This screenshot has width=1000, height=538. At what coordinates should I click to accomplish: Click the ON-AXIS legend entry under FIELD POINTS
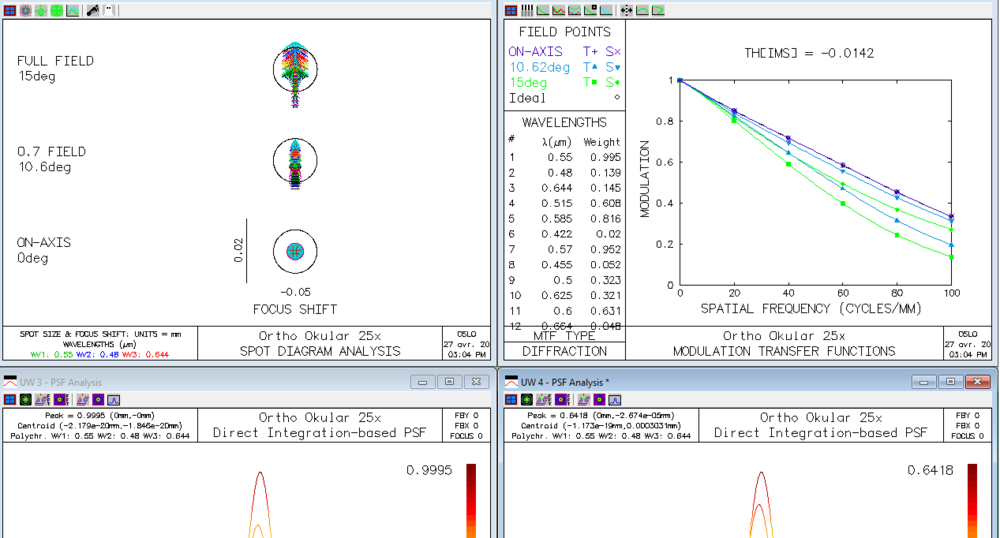564,52
